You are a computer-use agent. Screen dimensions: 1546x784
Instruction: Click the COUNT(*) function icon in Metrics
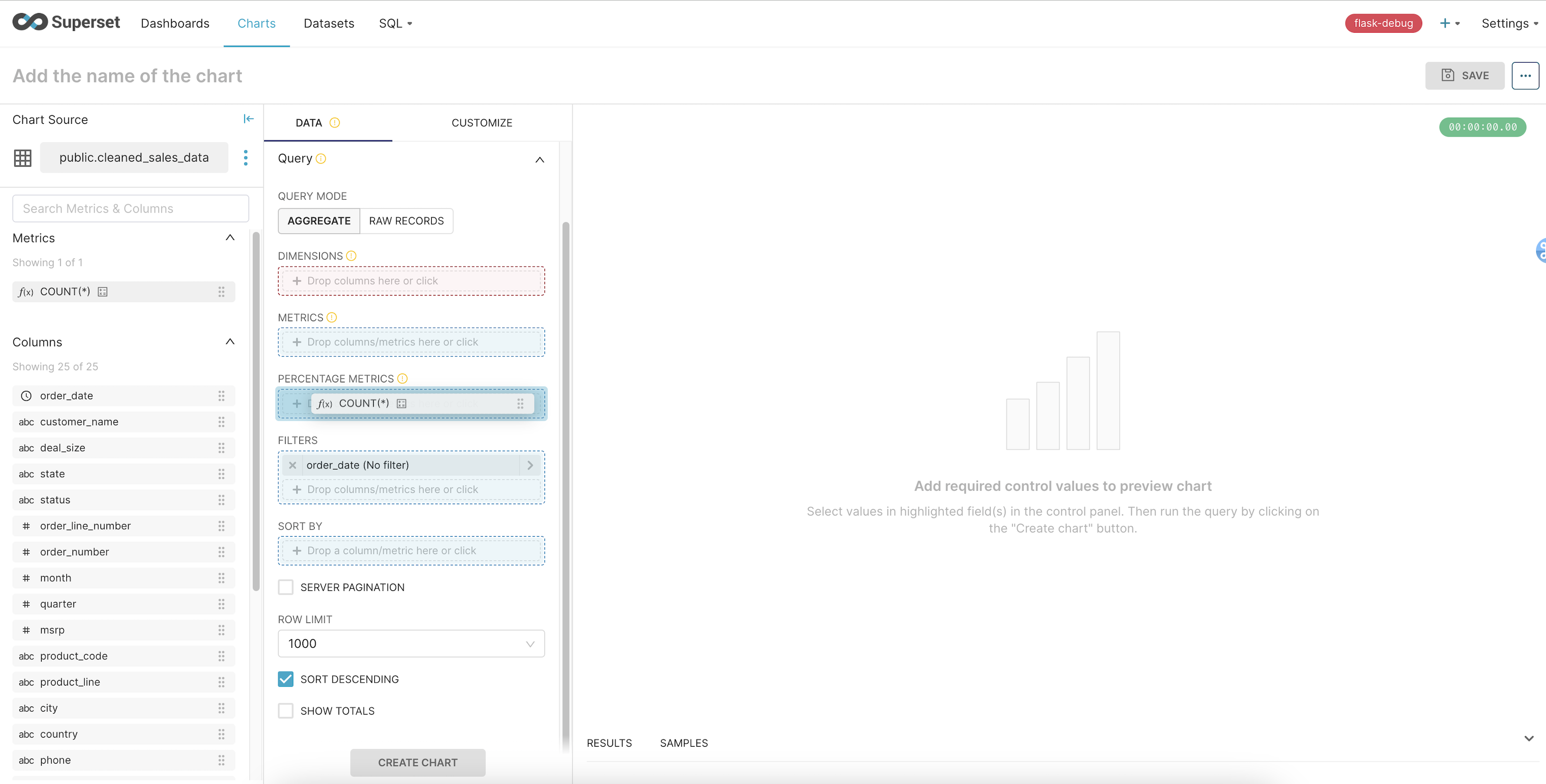[26, 291]
